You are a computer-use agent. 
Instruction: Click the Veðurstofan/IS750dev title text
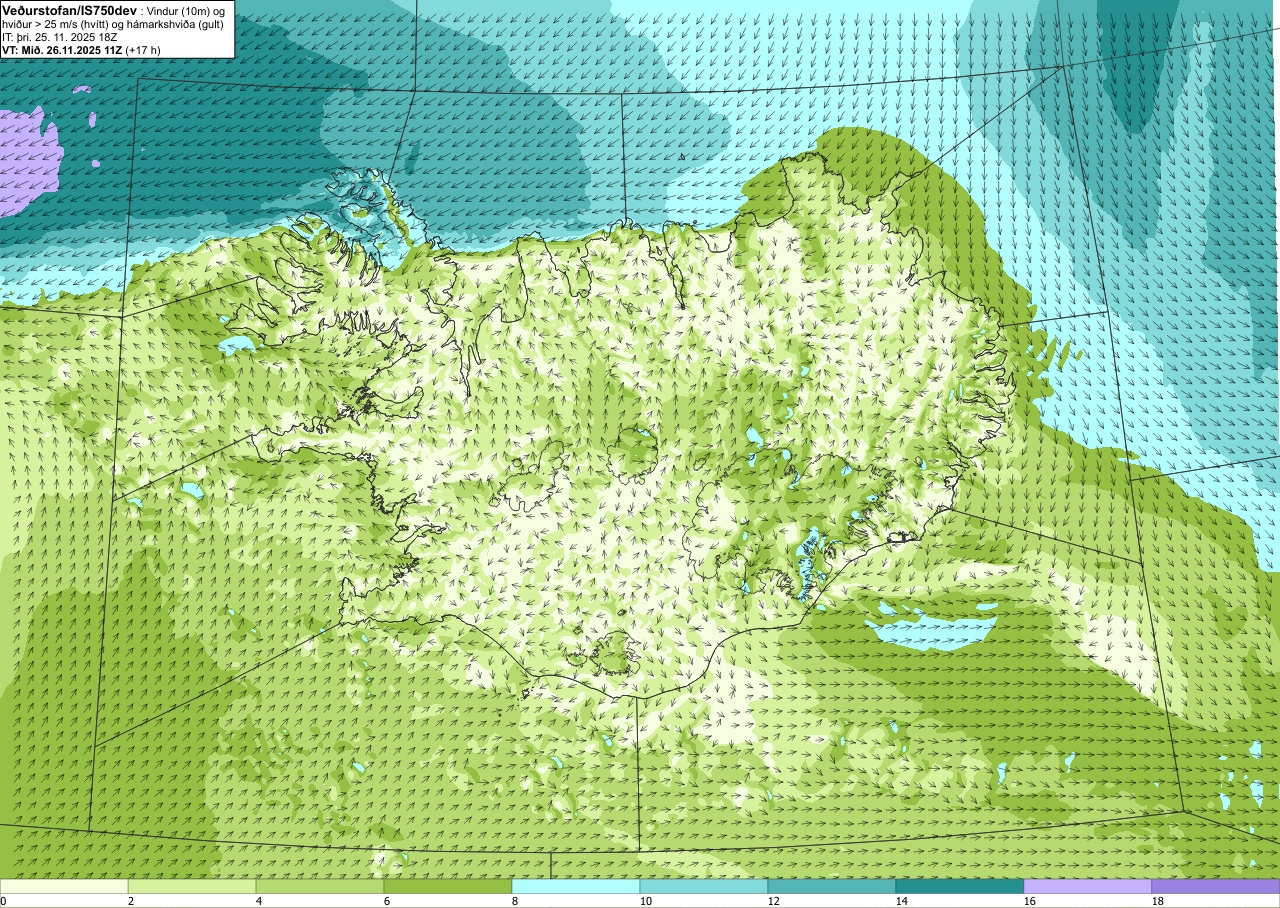(x=70, y=9)
